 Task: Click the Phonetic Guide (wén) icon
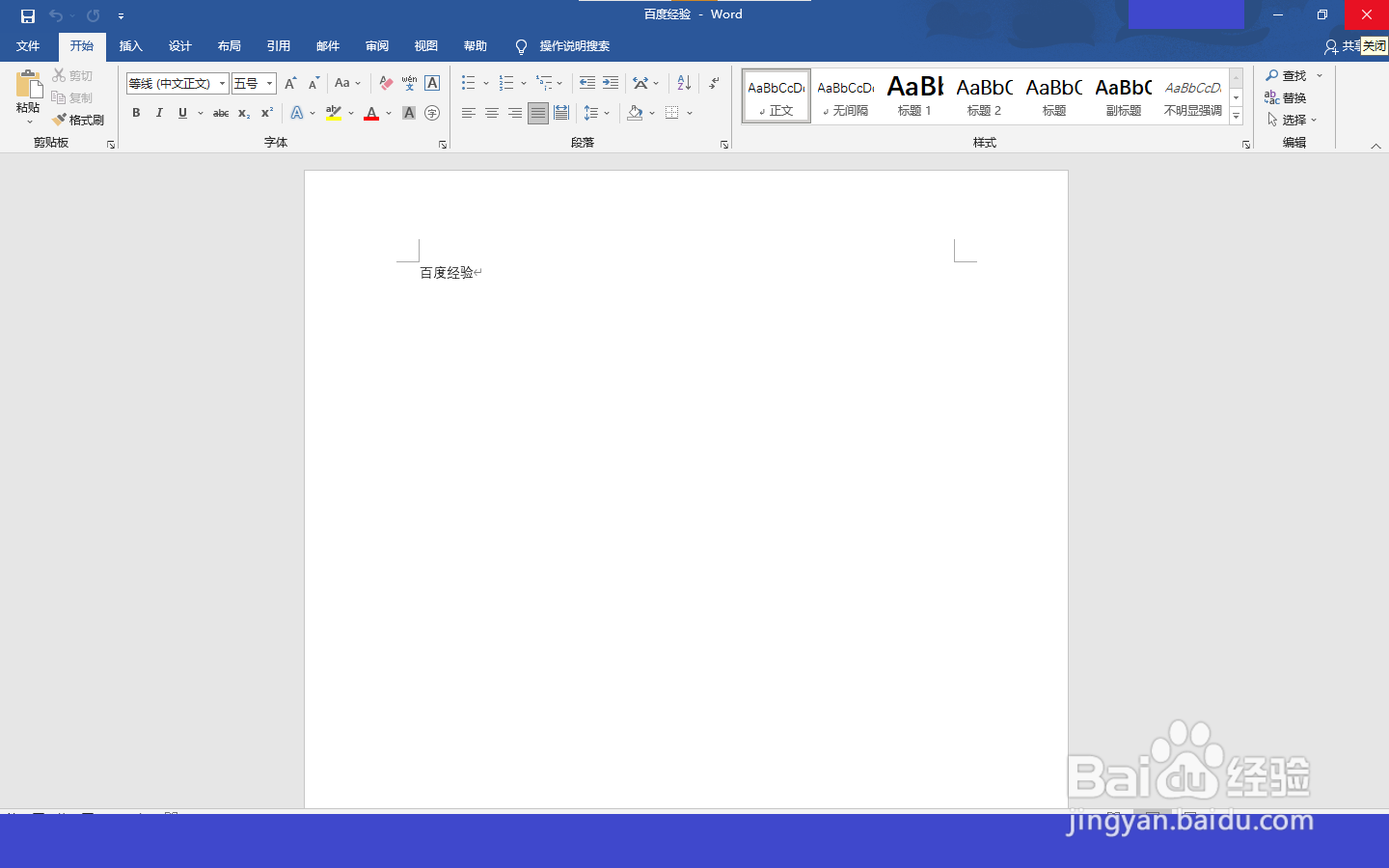[x=409, y=83]
